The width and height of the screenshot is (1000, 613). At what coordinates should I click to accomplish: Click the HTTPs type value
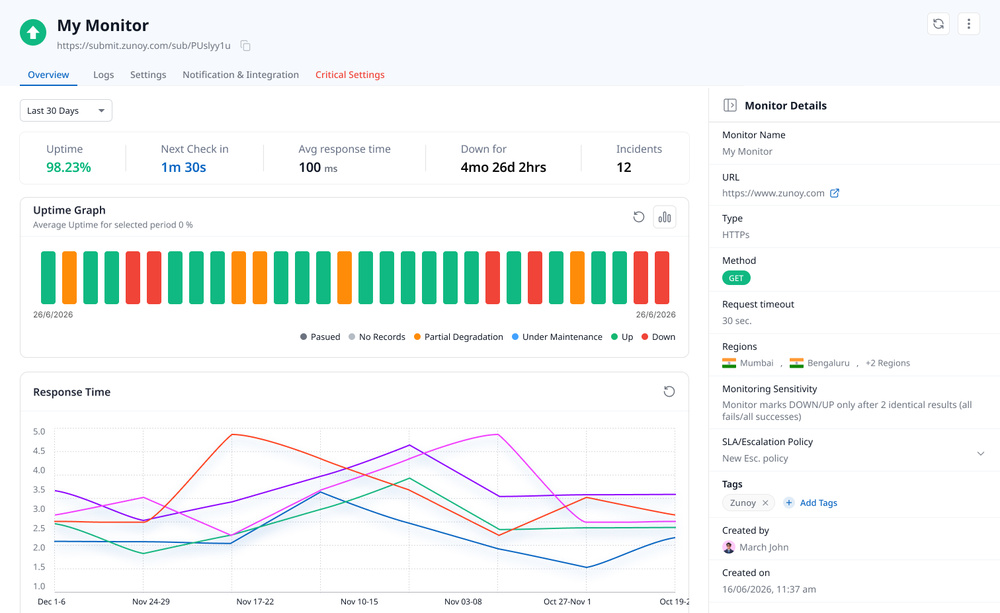tap(736, 235)
